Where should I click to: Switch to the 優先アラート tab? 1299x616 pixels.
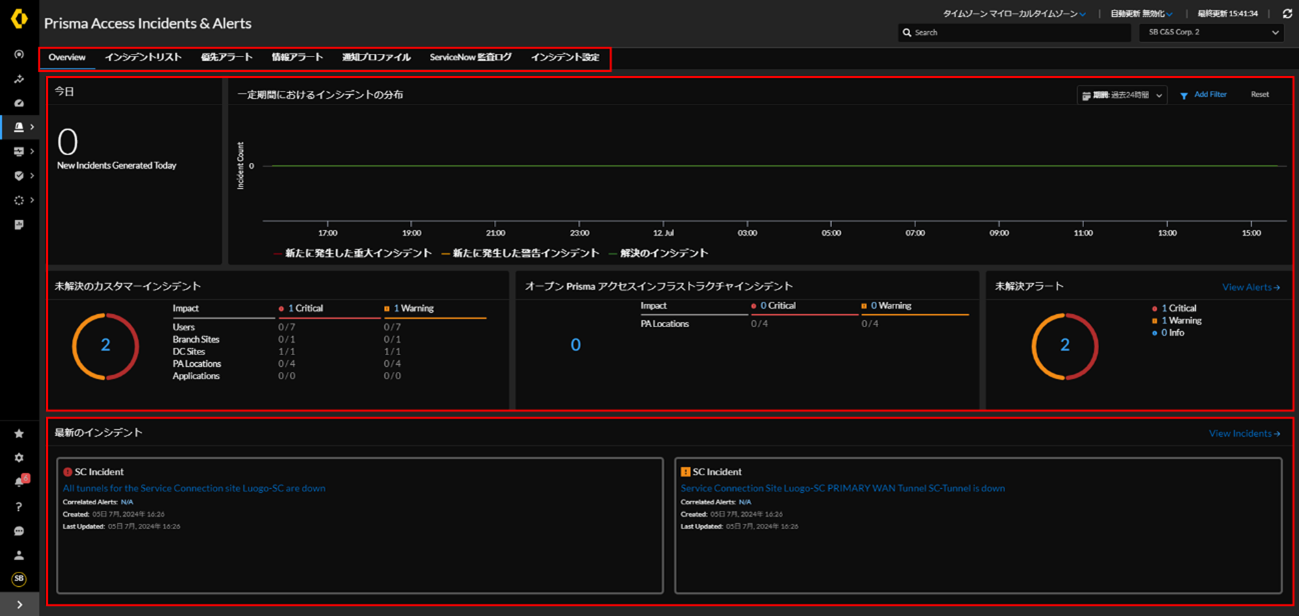(x=227, y=57)
